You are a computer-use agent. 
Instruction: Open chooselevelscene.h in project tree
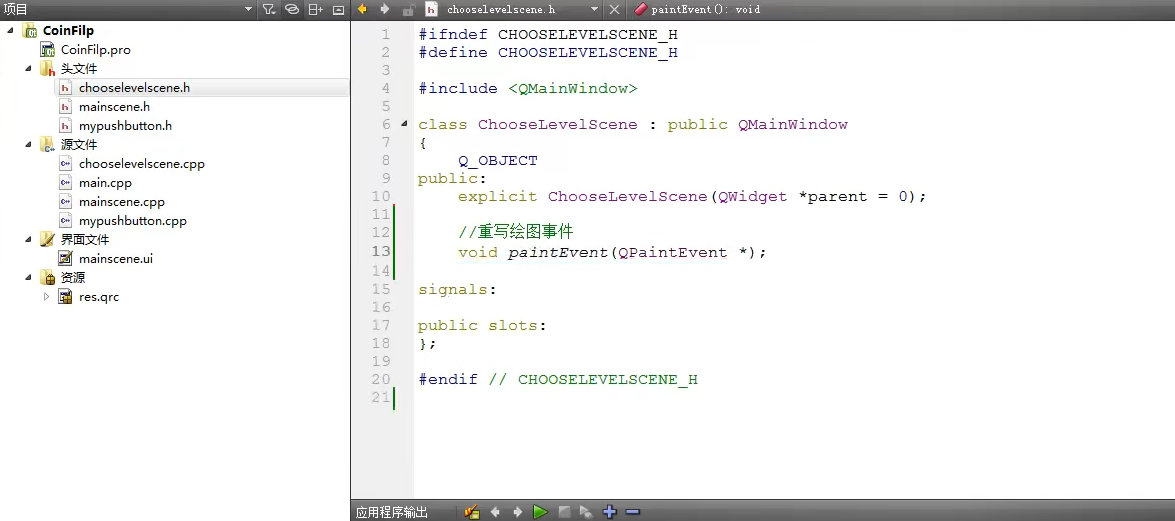click(134, 88)
